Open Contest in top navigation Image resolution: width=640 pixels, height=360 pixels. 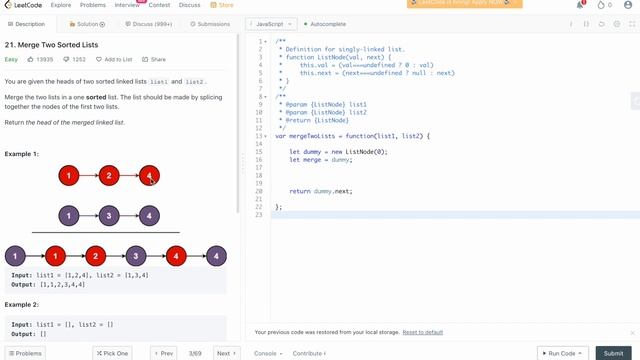click(159, 5)
